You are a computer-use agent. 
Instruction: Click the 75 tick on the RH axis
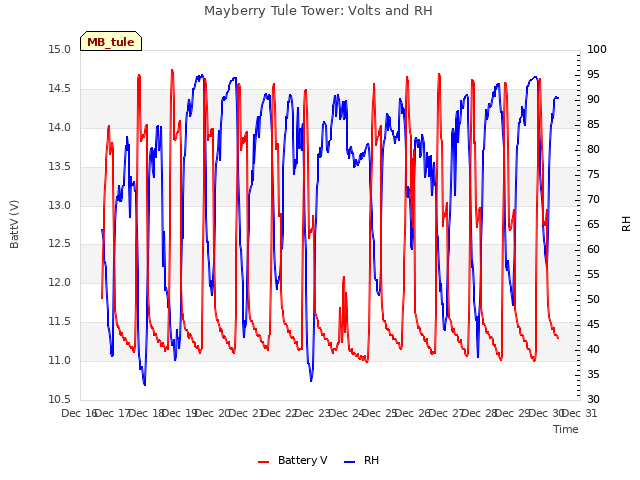pos(593,174)
